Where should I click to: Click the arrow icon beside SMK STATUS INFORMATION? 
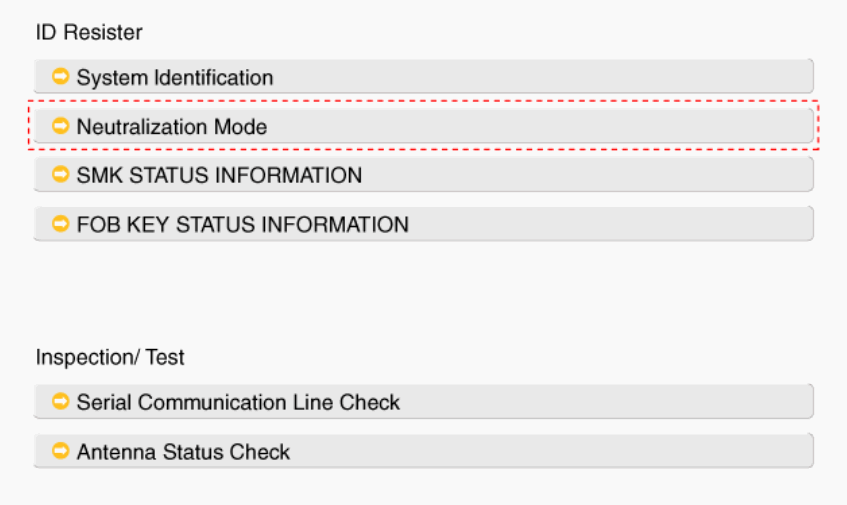point(61,174)
